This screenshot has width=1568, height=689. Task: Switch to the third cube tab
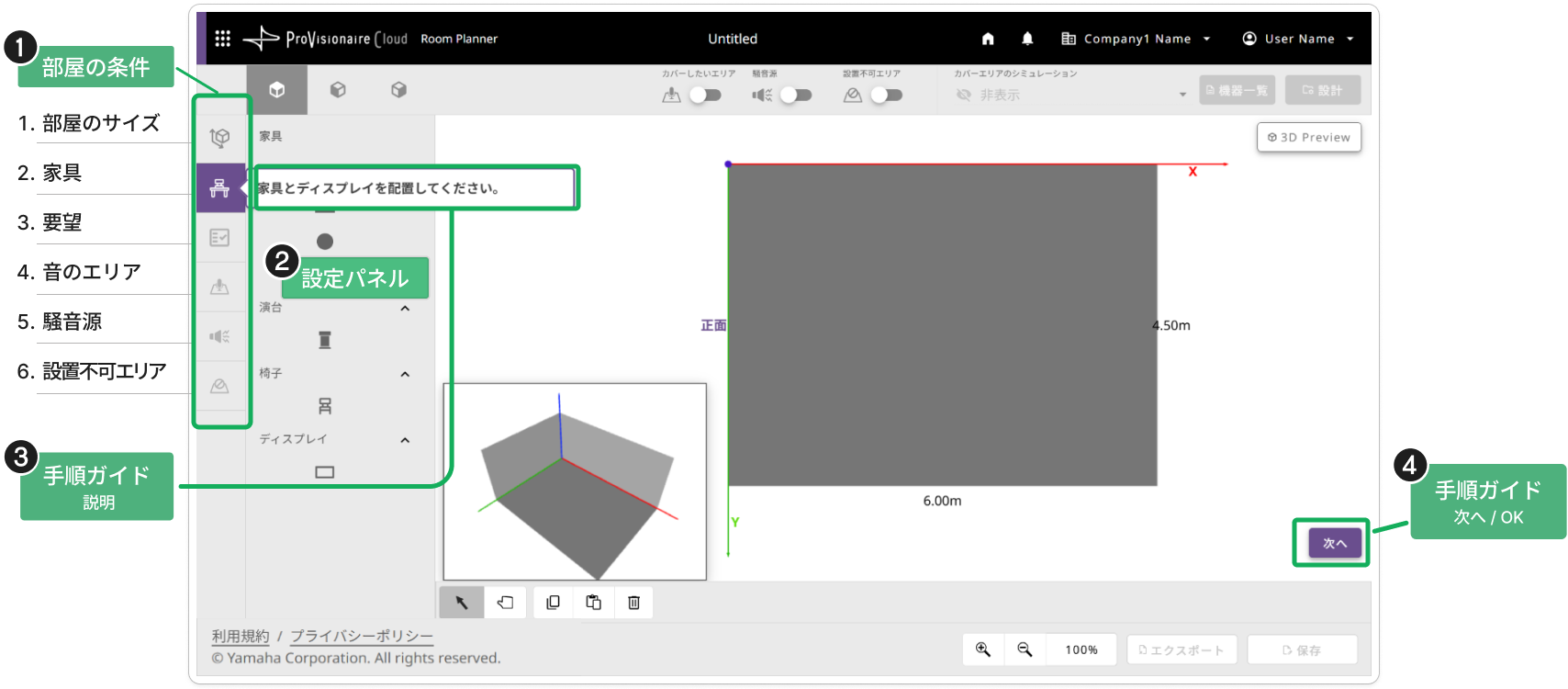click(398, 90)
